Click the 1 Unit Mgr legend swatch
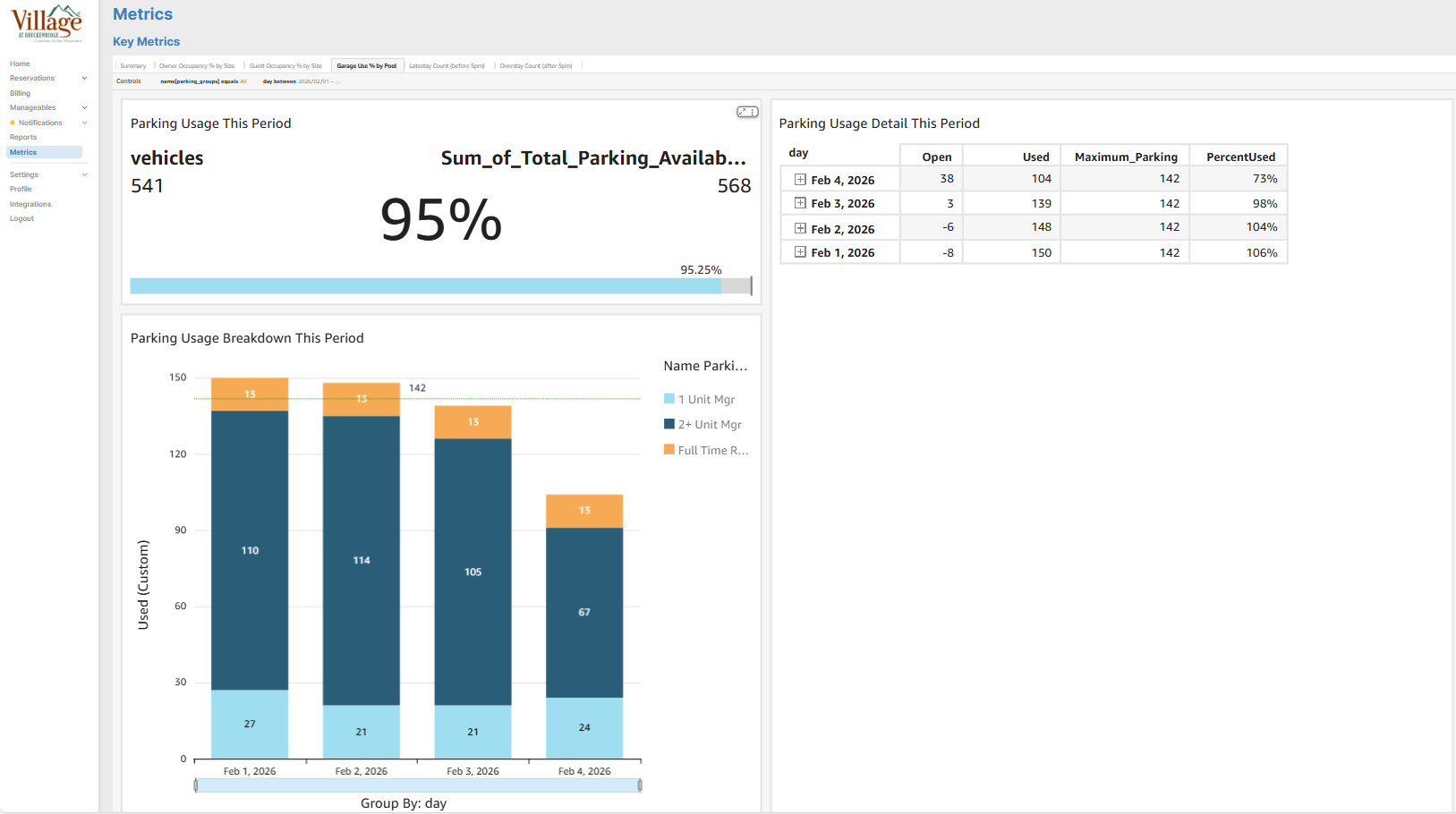 pos(669,399)
